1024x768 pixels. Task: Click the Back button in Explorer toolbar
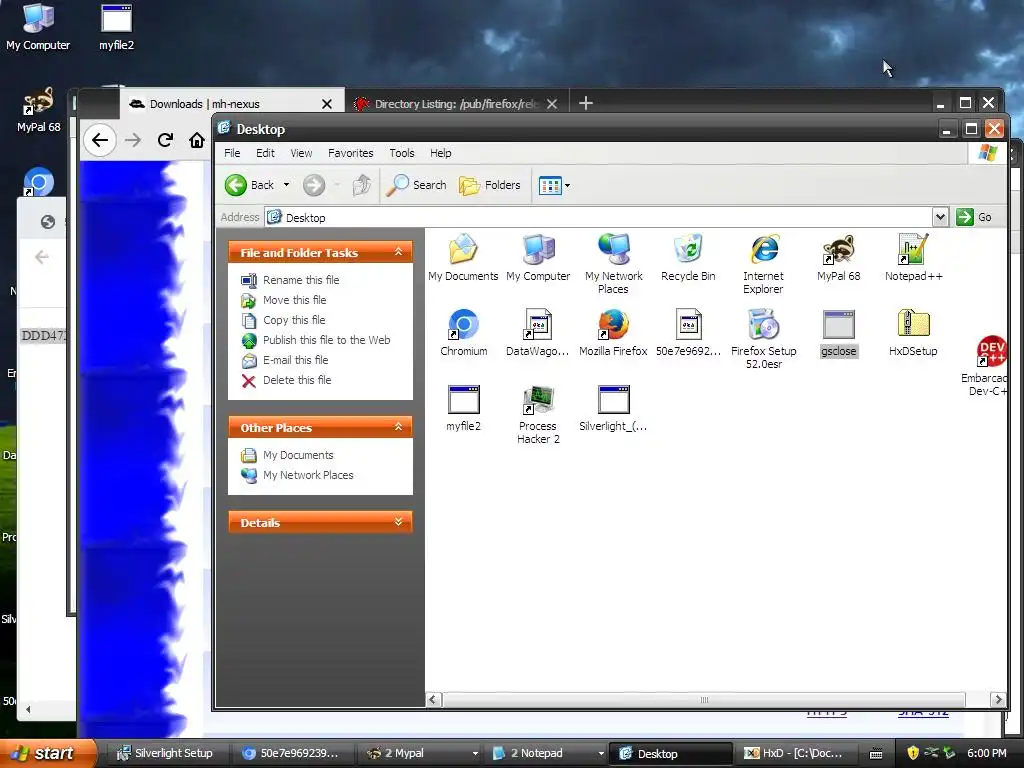(x=249, y=185)
